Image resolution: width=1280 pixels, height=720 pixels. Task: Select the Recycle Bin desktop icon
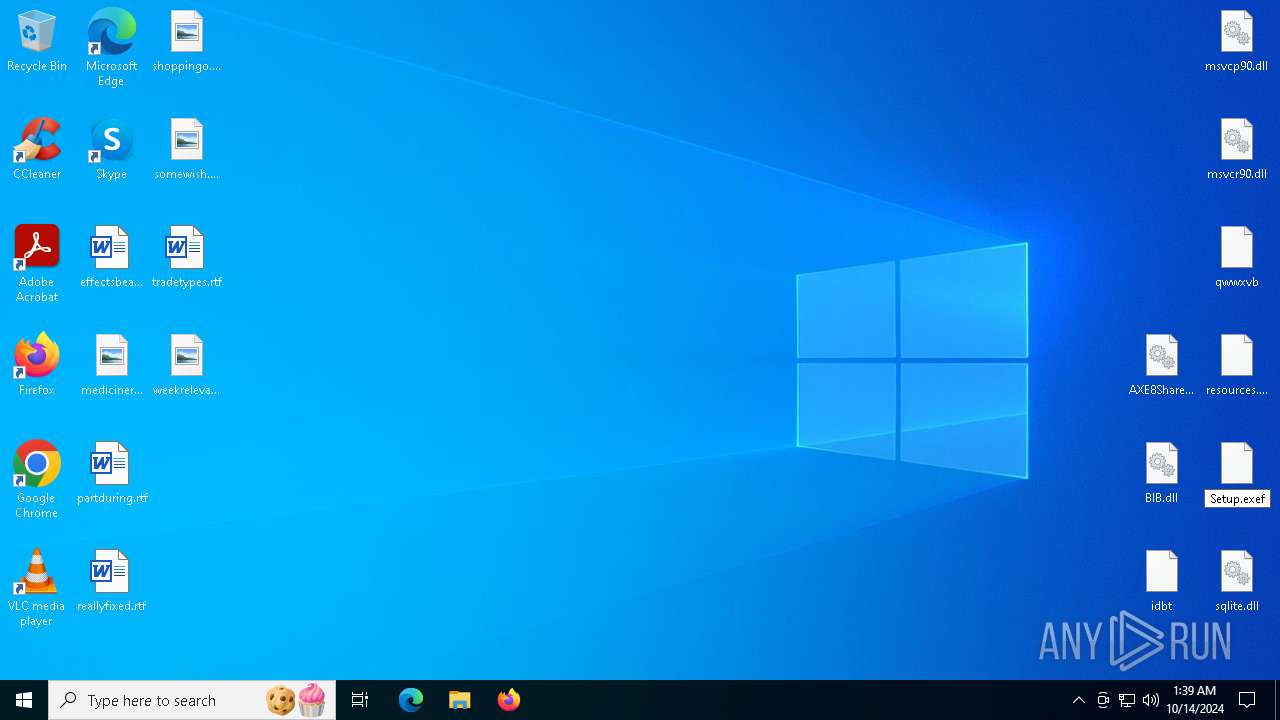point(37,42)
